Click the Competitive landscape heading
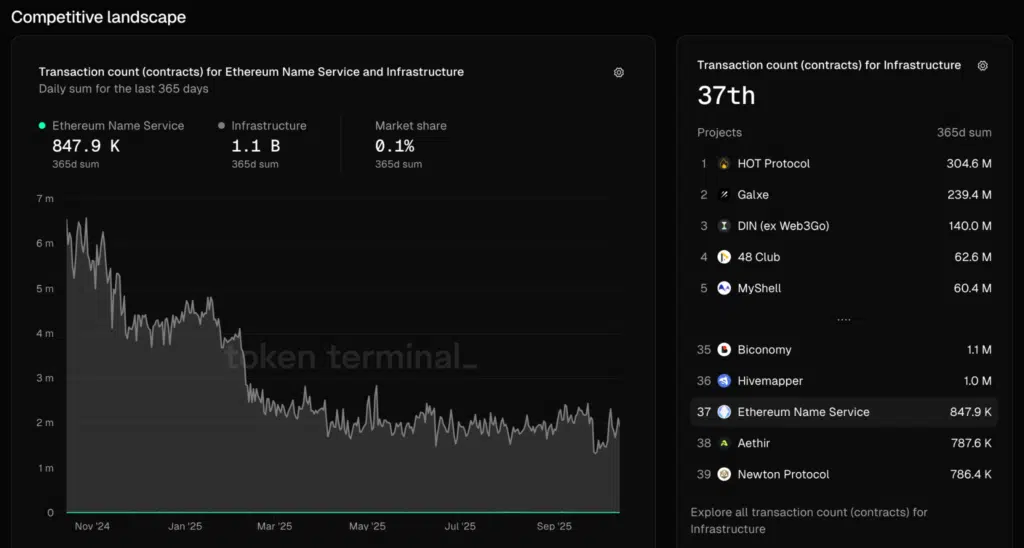 coord(99,18)
